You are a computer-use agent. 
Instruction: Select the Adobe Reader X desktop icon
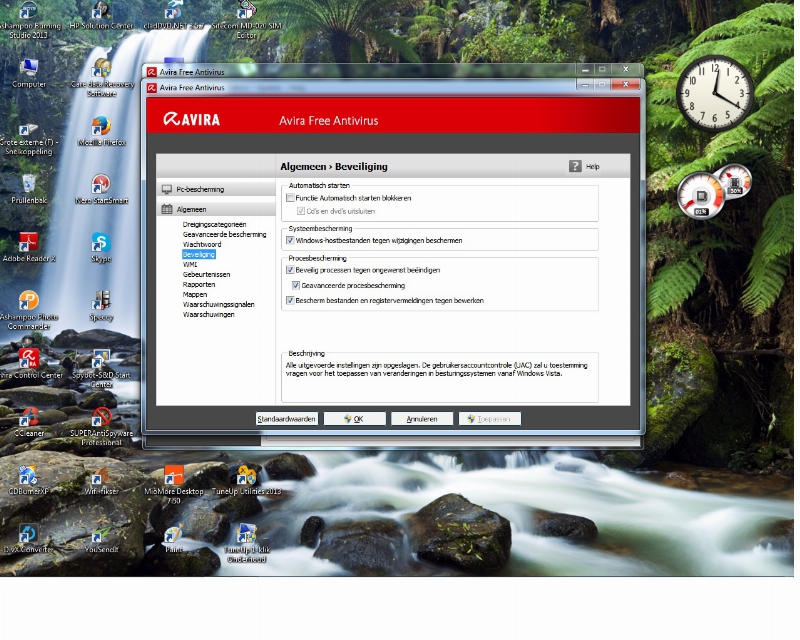[x=29, y=248]
